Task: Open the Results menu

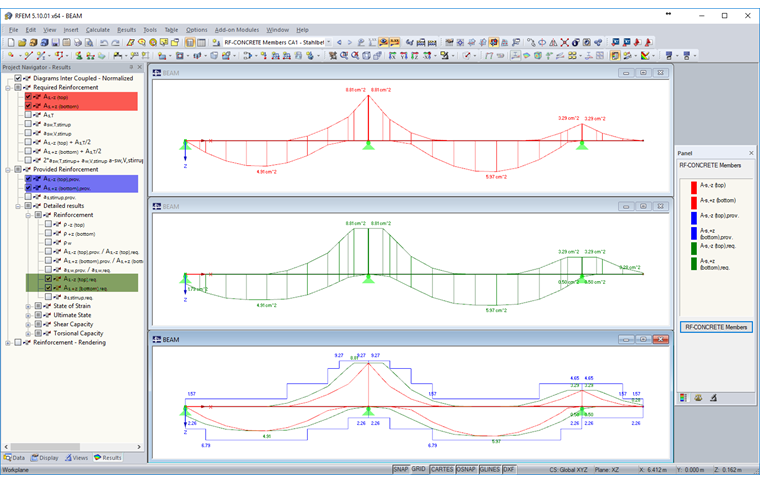Action: 127,30
